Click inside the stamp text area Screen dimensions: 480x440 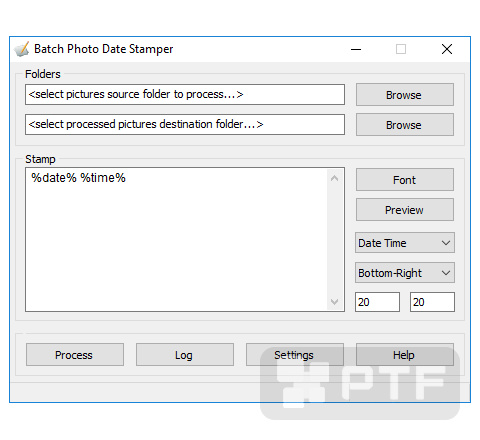point(177,240)
